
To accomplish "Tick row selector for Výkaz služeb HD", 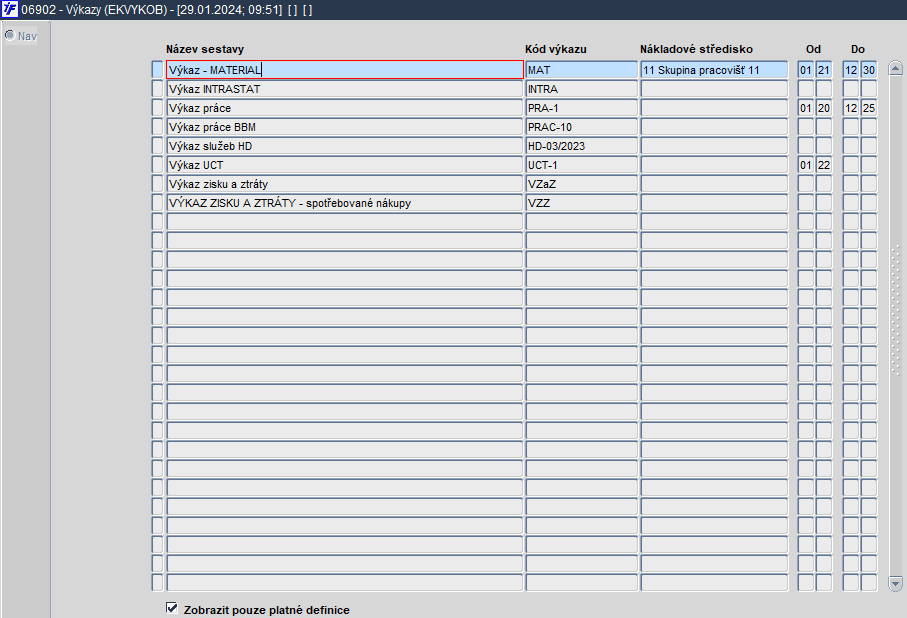I will click(x=157, y=146).
